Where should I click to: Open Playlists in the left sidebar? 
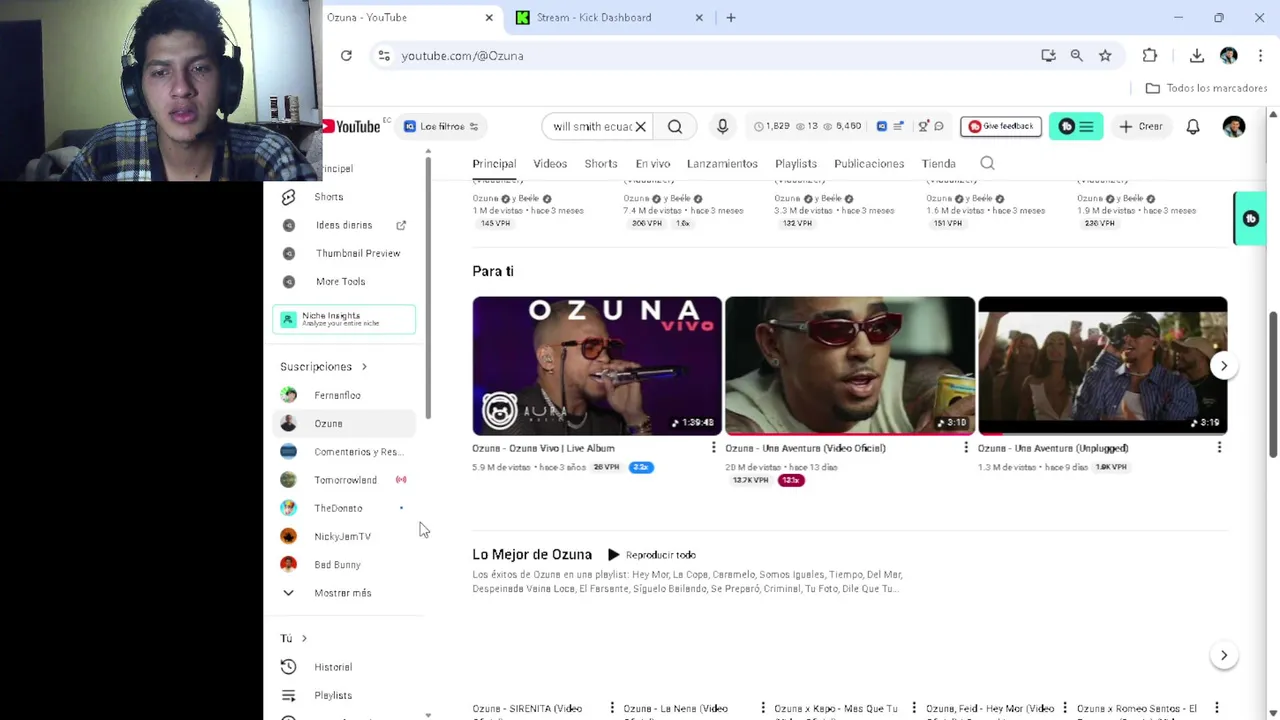344,695
